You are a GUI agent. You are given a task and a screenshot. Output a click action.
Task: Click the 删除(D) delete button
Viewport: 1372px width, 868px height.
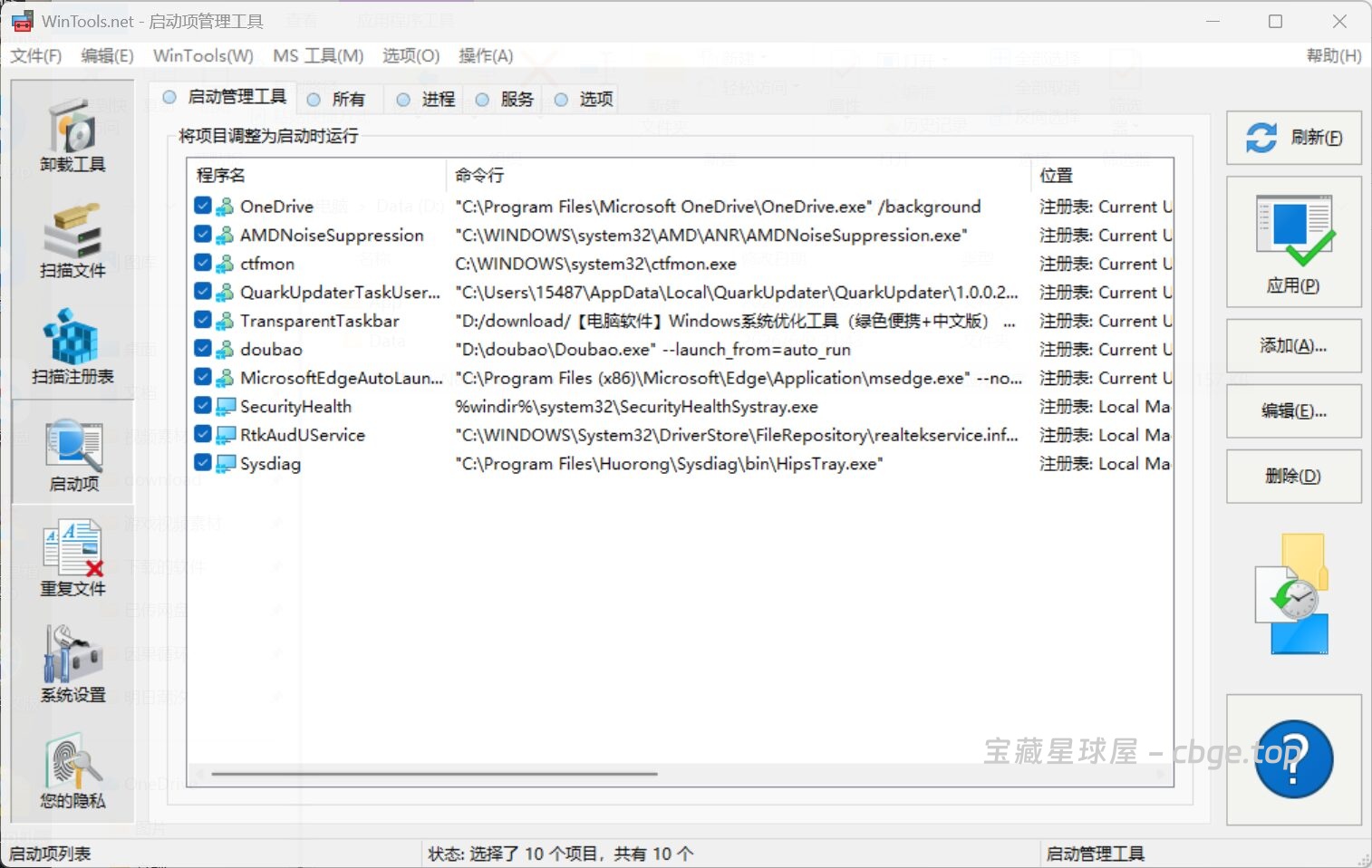click(1294, 477)
